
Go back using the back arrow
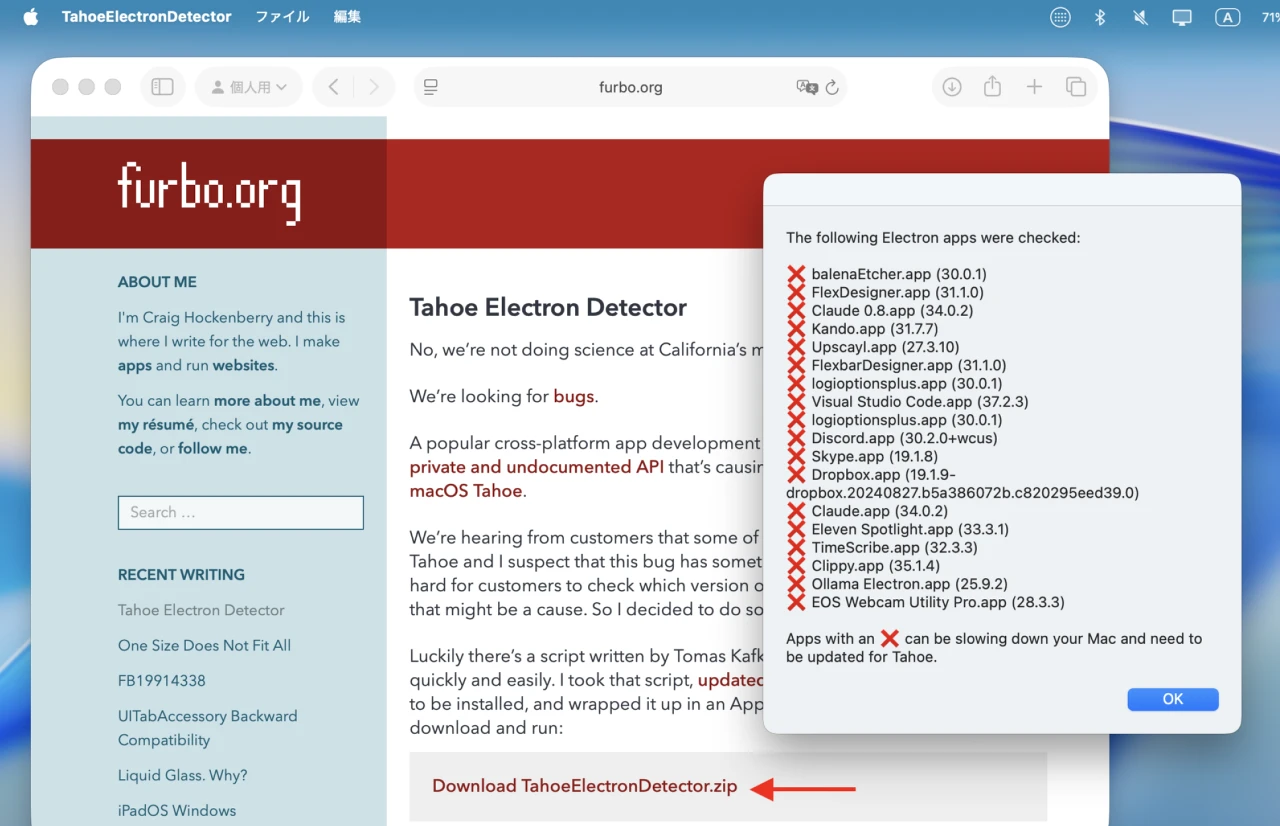pos(333,87)
